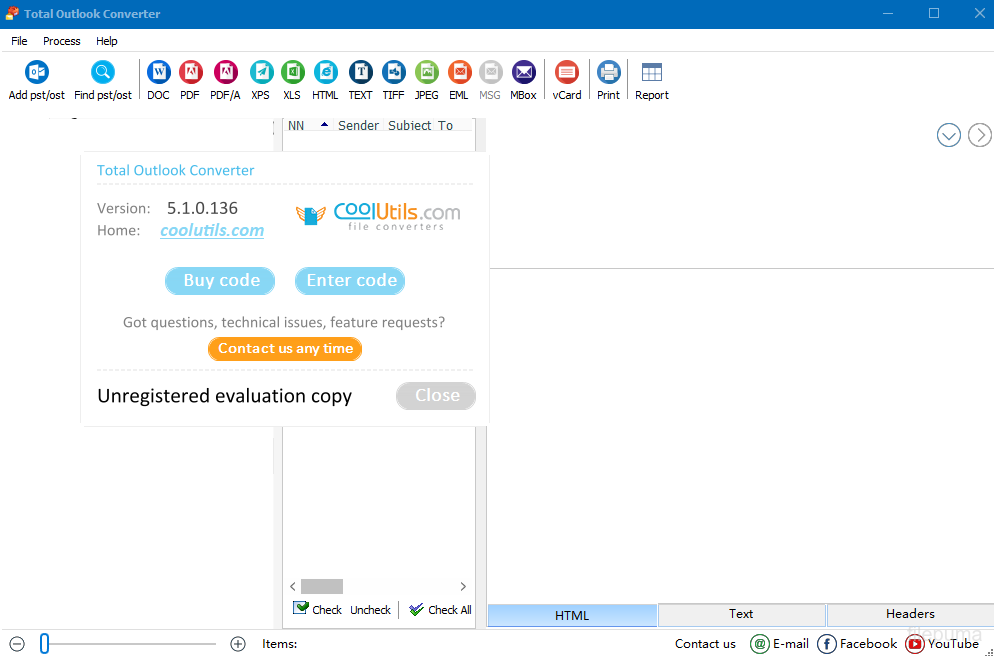Check selected items with Check button
Screen dimensions: 994x656
click(x=317, y=609)
